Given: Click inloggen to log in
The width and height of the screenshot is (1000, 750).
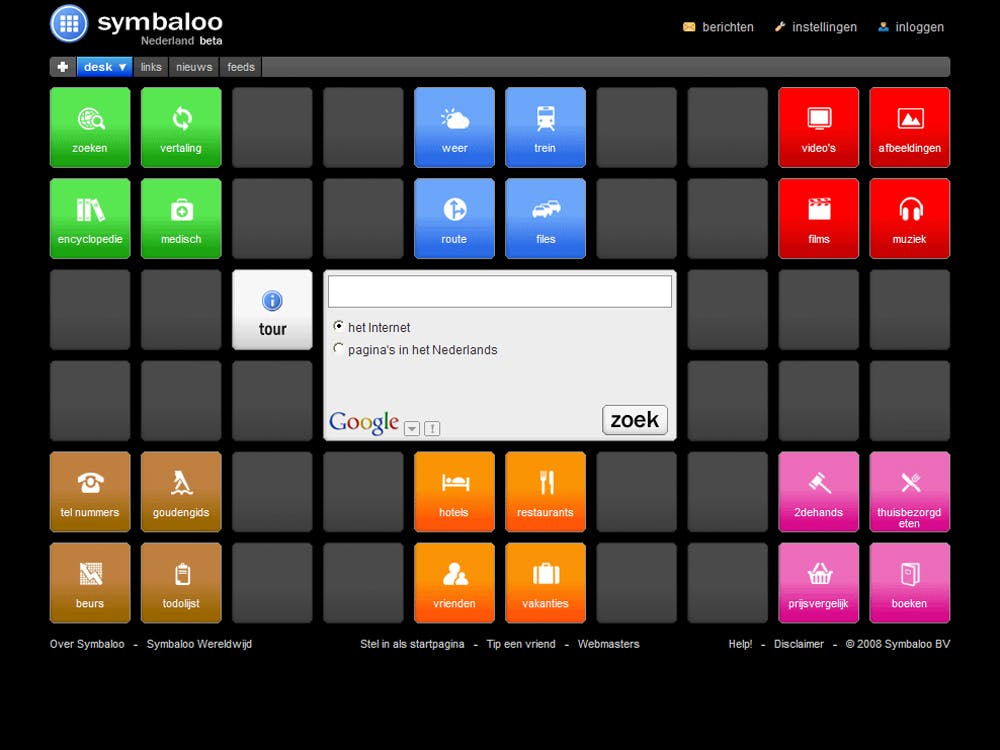Looking at the screenshot, I should tap(911, 27).
